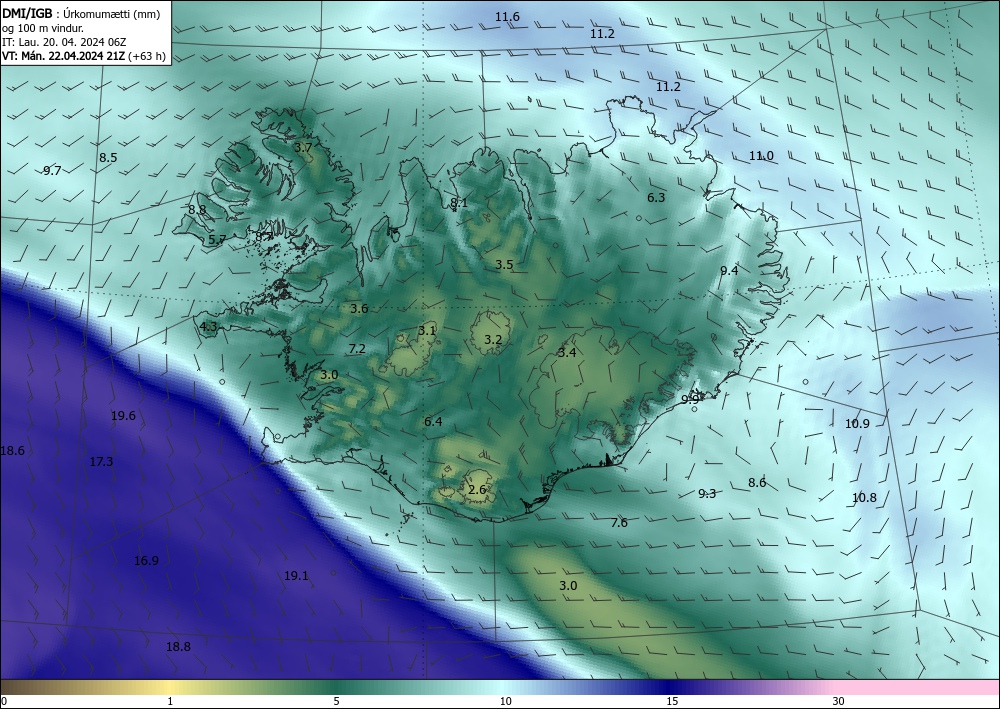The height and width of the screenshot is (709, 1000).
Task: Click the 6.4 value label
Action: pyautogui.click(x=433, y=421)
